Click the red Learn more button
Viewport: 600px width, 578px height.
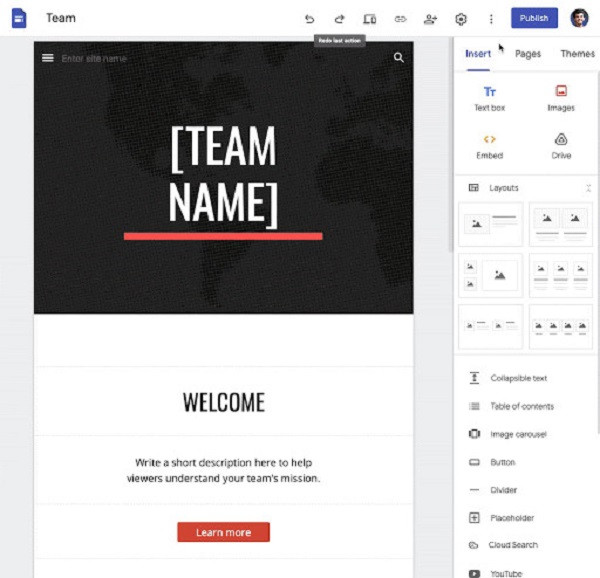[x=223, y=532]
